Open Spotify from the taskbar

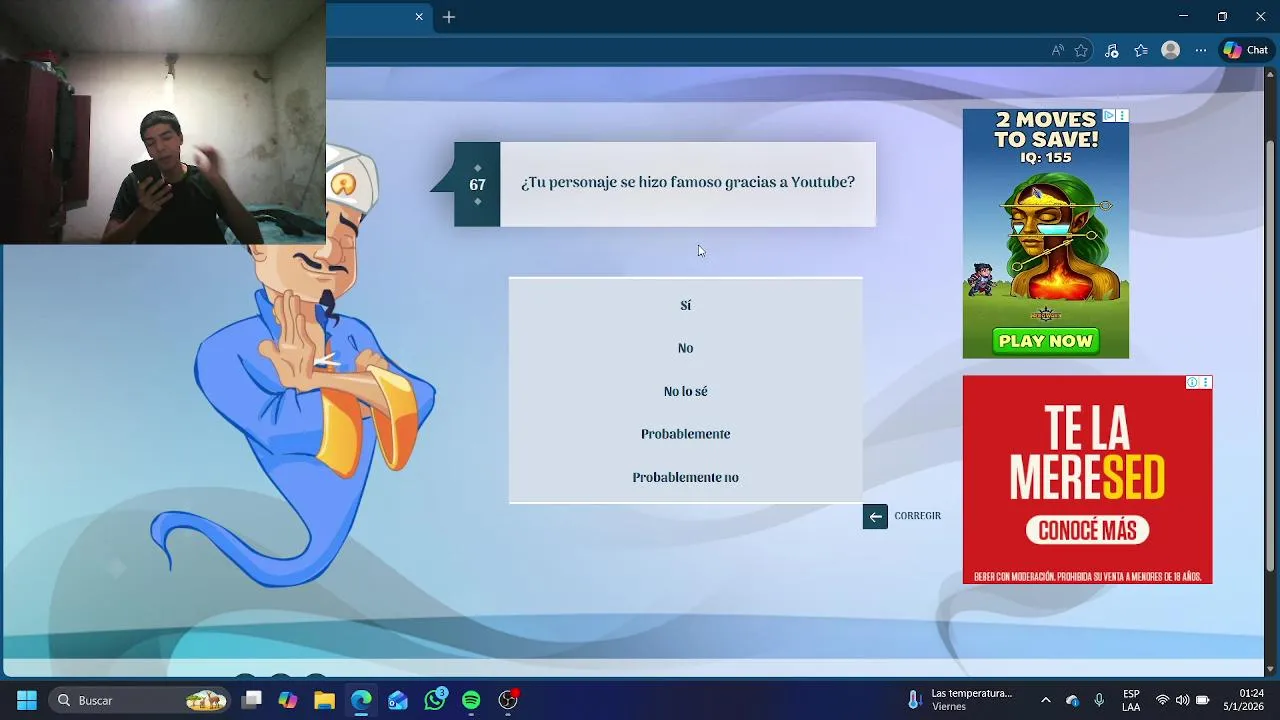click(x=471, y=700)
